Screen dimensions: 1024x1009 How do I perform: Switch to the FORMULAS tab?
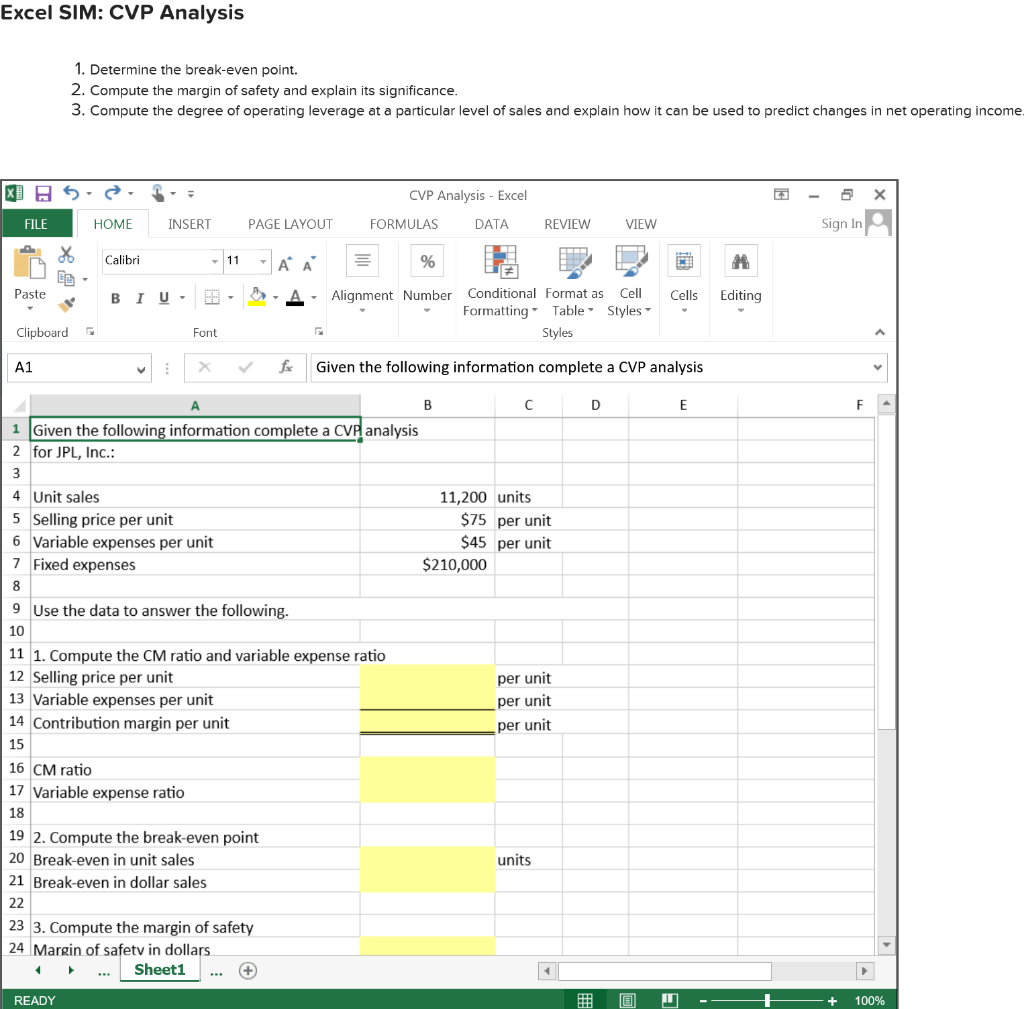click(x=404, y=224)
